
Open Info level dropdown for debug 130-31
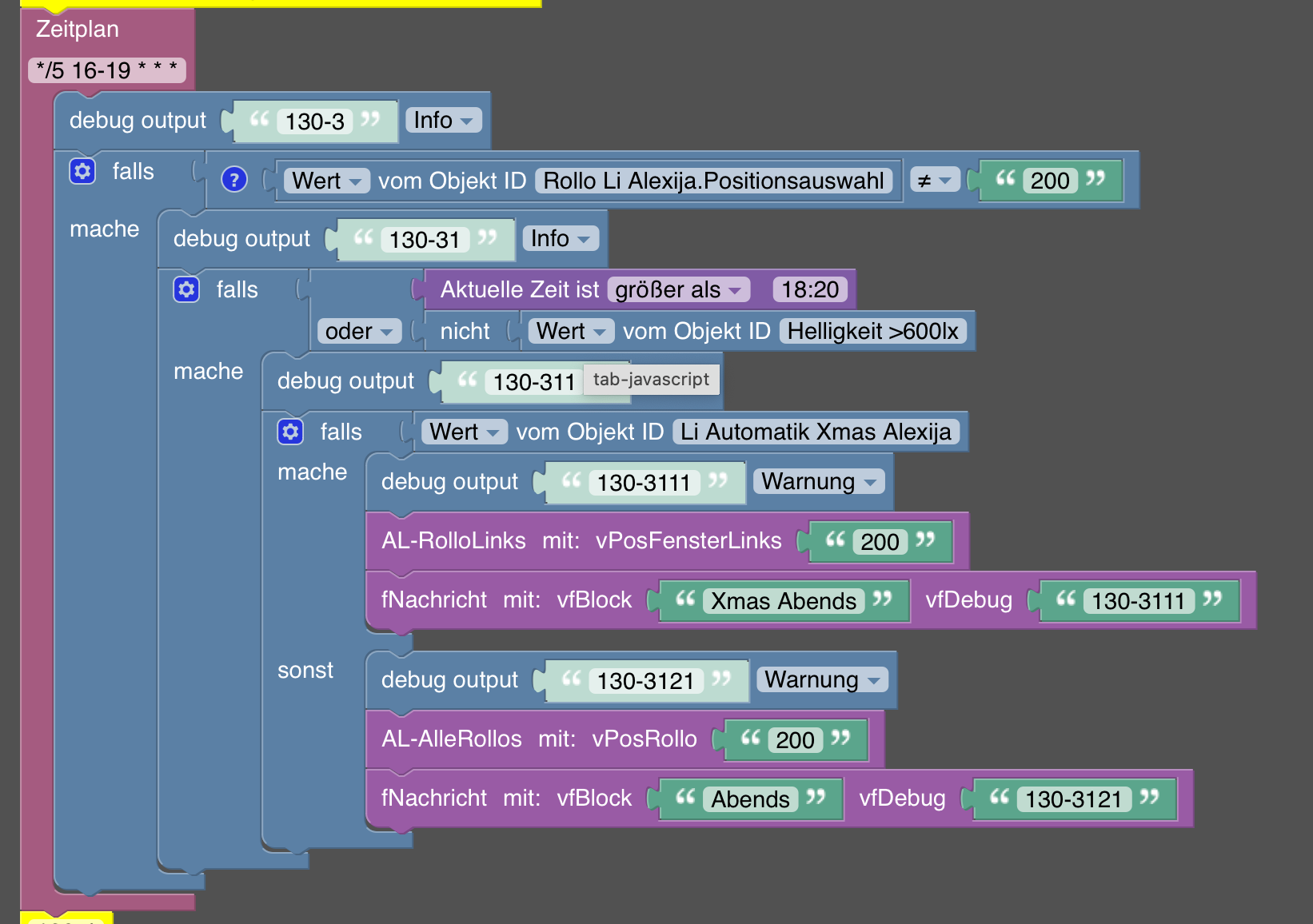pos(560,239)
